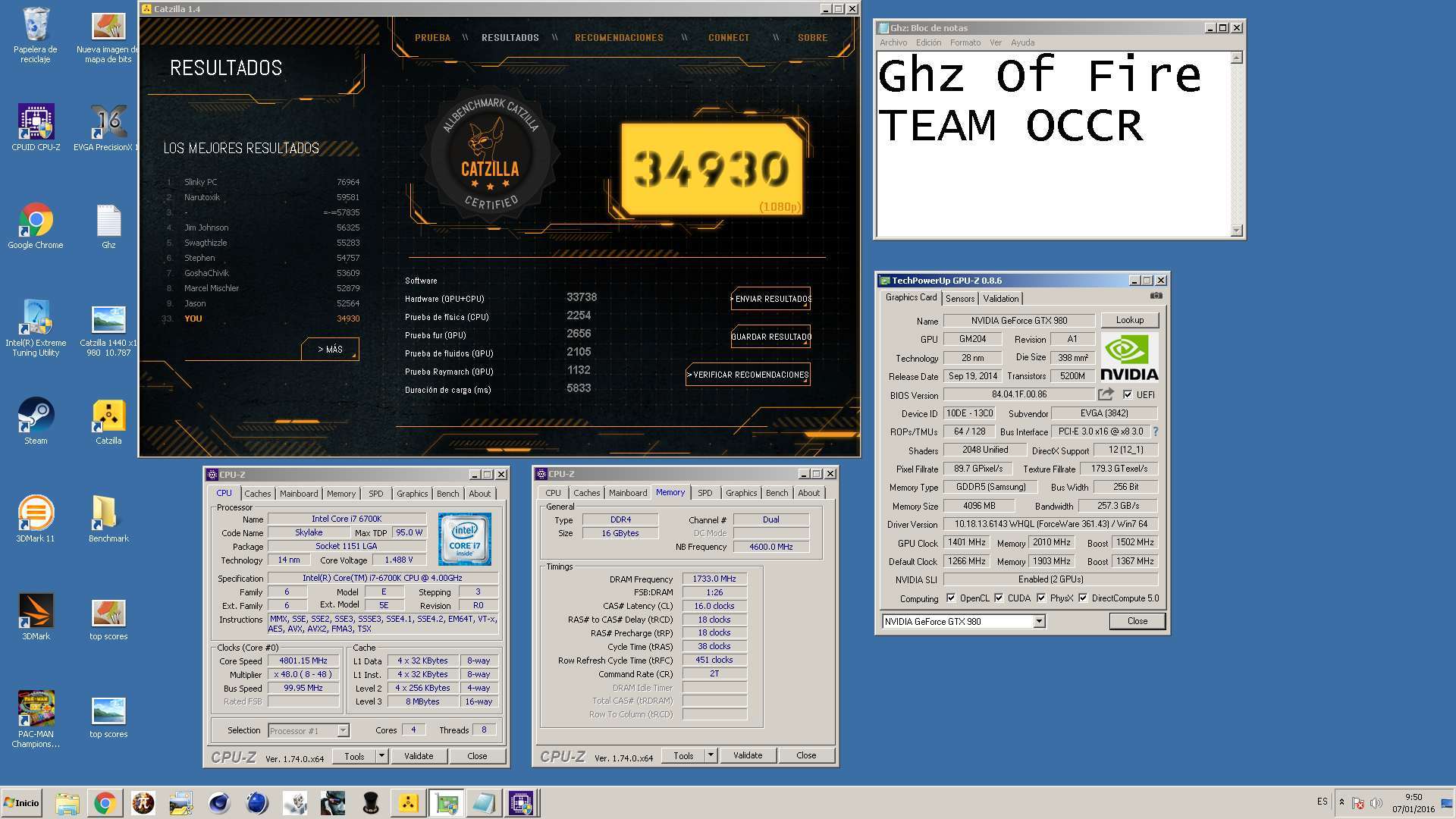Image resolution: width=1456 pixels, height=819 pixels.
Task: Open the Steam desktop shortcut
Action: pyautogui.click(x=36, y=421)
